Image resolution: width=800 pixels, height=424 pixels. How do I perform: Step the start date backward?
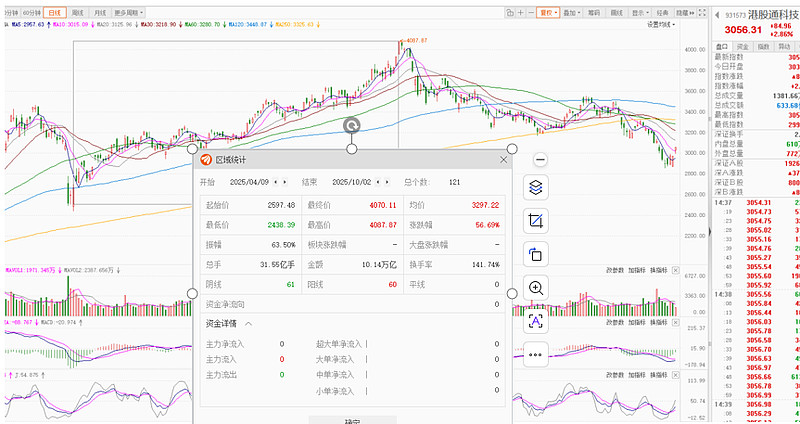(x=276, y=182)
